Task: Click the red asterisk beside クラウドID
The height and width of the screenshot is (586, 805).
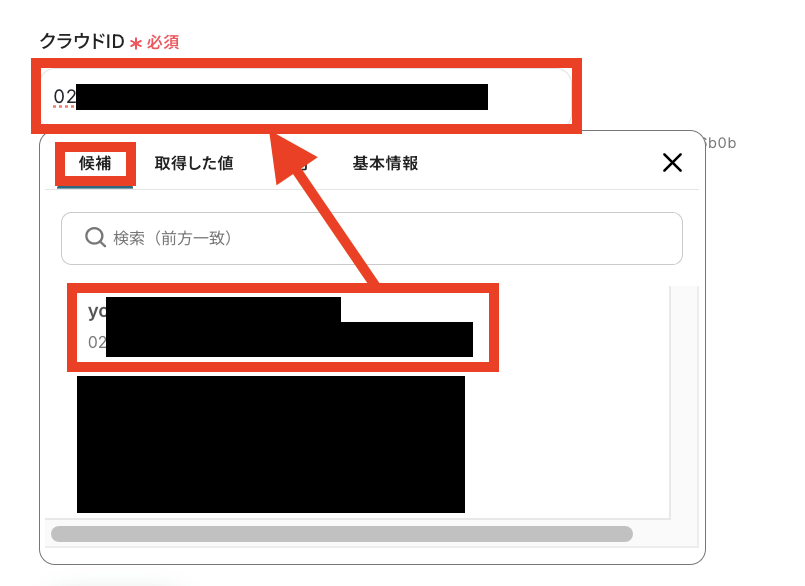Action: [x=136, y=43]
